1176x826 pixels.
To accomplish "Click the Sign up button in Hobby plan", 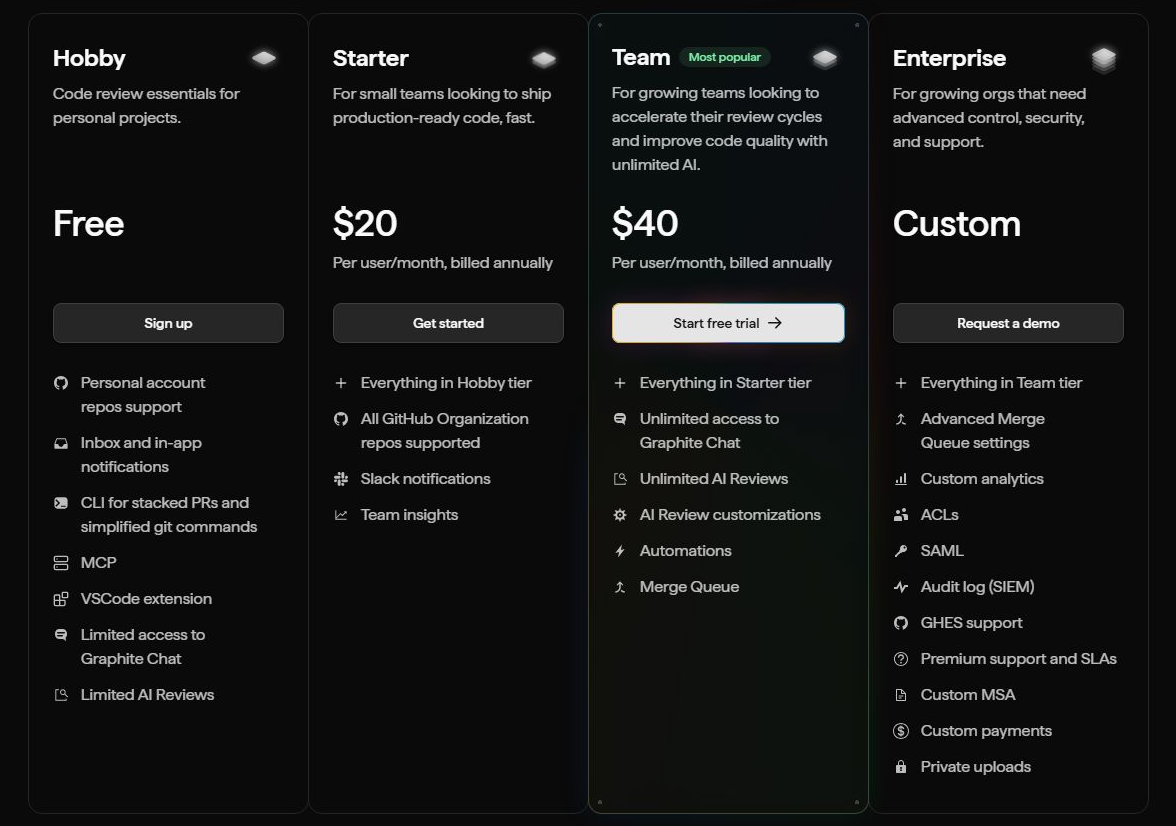I will tap(168, 323).
